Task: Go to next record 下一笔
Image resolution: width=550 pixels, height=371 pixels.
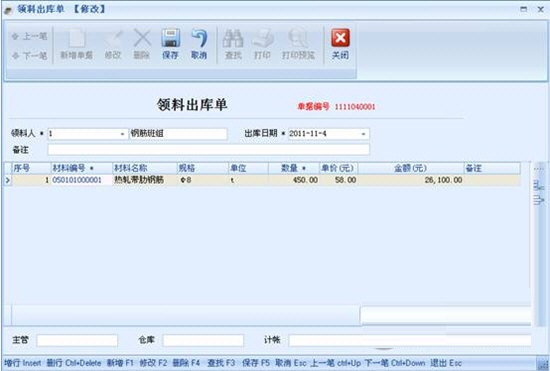Action: [x=29, y=55]
